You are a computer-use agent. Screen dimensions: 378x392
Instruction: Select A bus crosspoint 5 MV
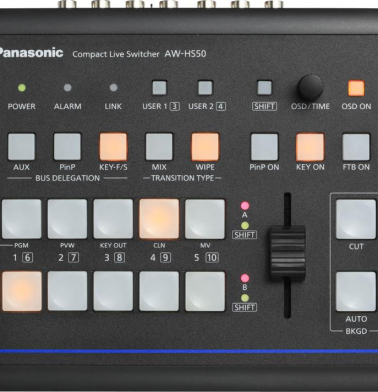coord(205,219)
